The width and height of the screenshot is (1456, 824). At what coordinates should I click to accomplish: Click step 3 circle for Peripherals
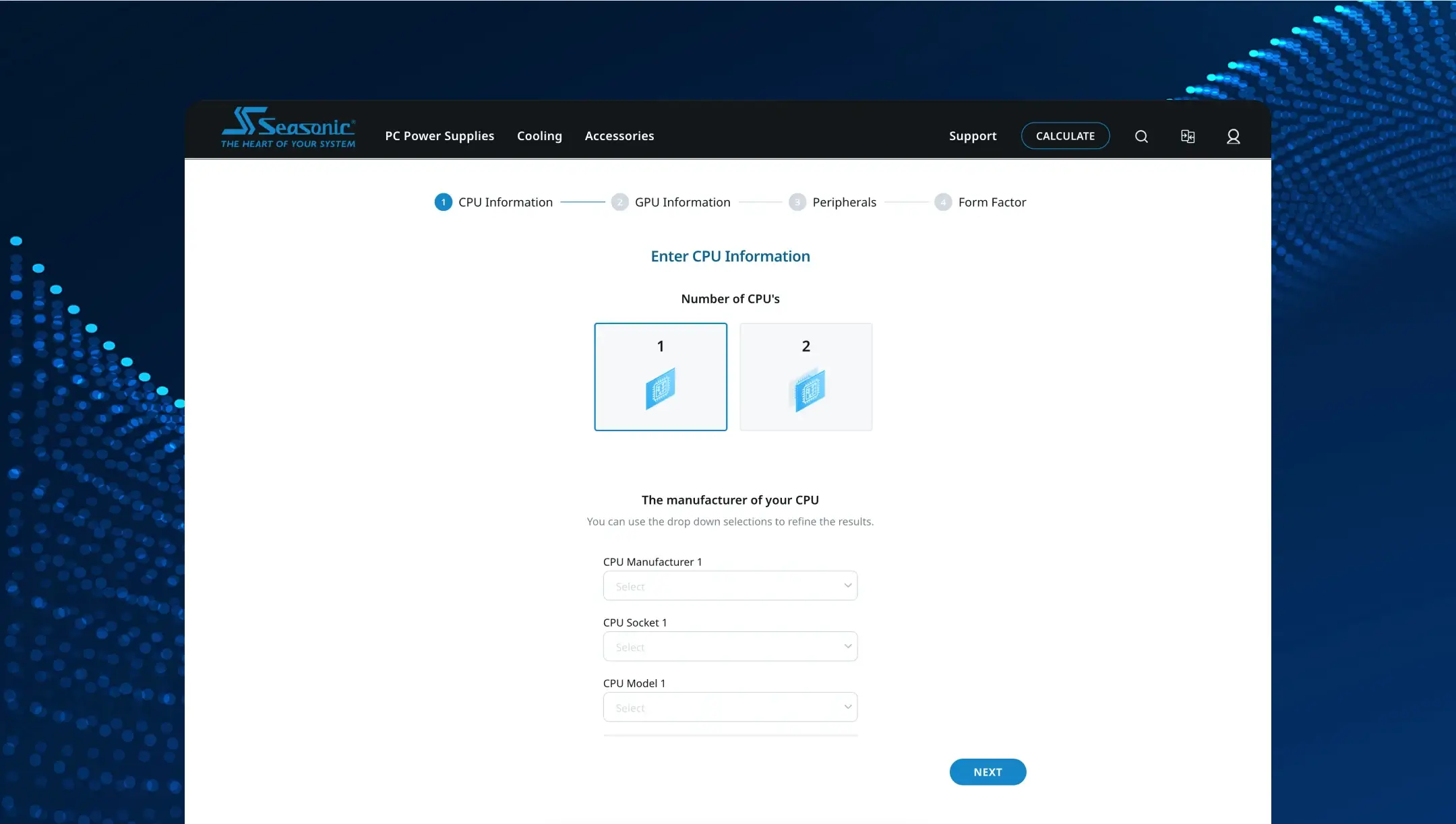797,202
